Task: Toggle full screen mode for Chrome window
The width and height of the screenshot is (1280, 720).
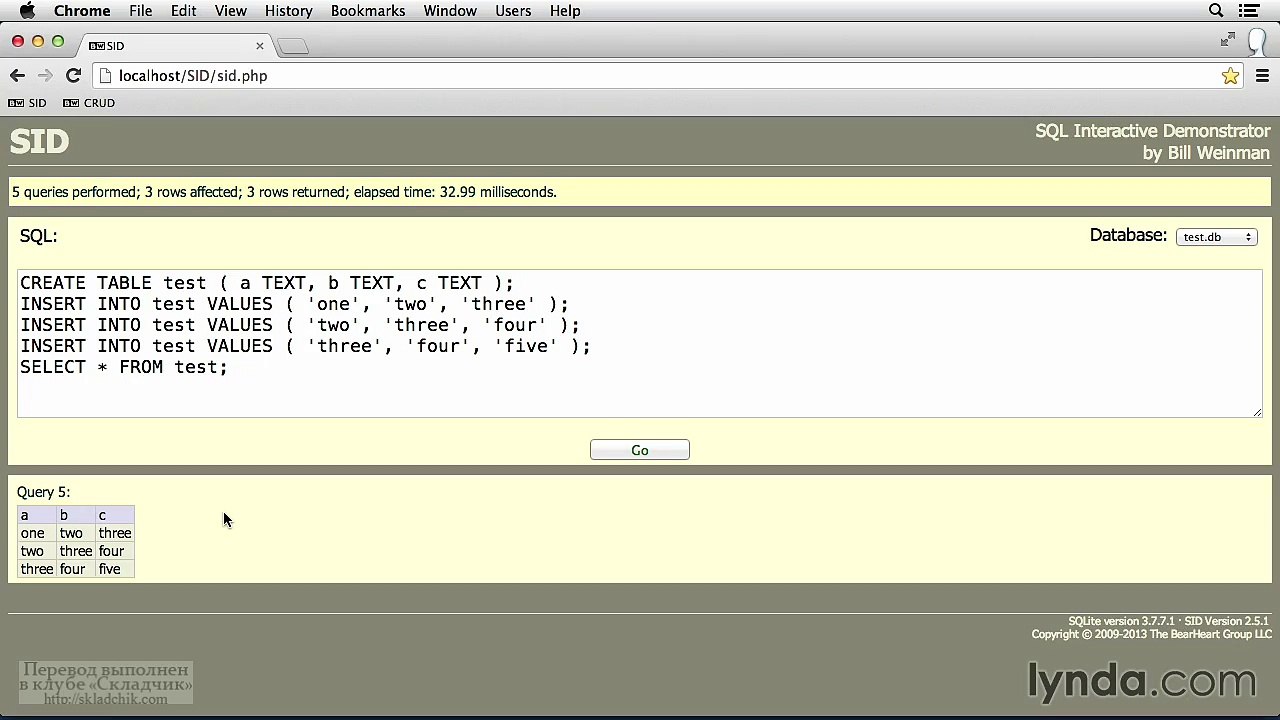Action: coord(1228,40)
